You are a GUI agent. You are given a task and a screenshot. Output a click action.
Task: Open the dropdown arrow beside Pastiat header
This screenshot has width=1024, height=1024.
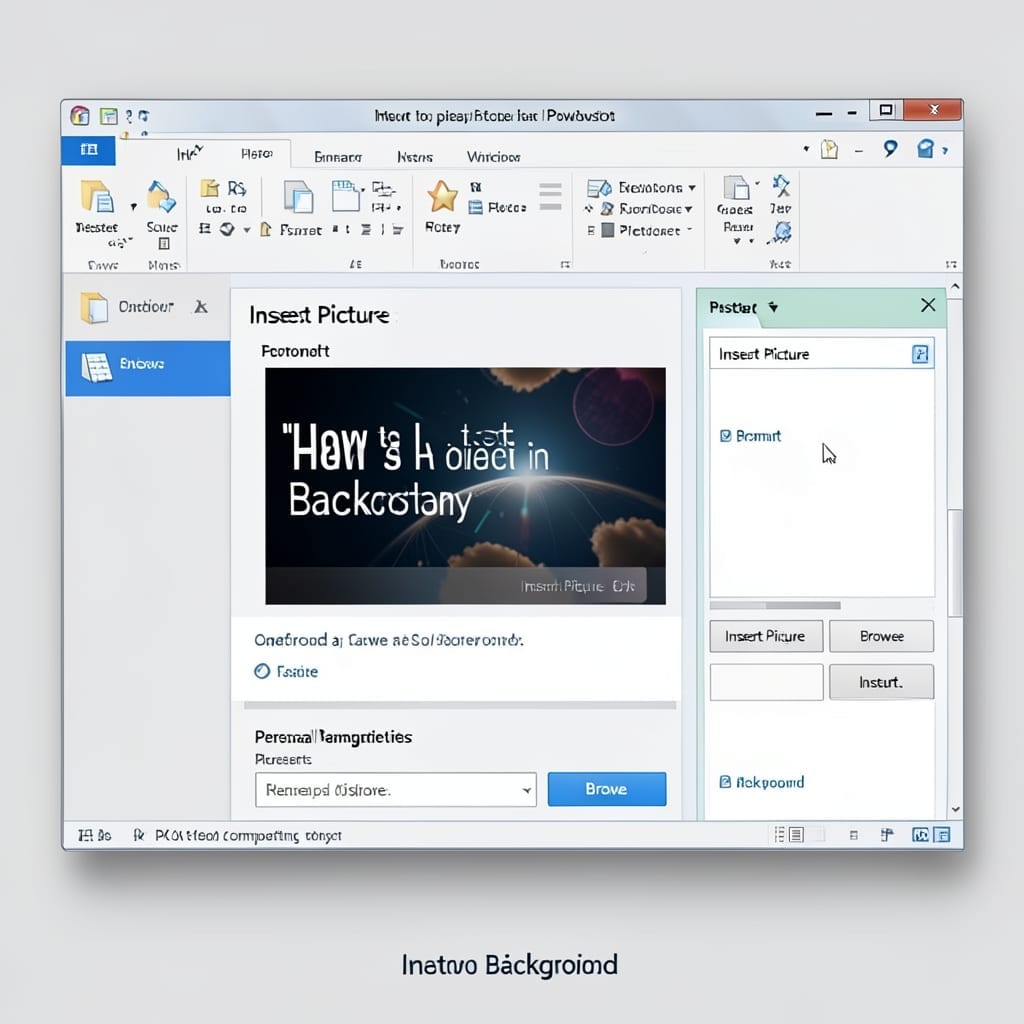[773, 307]
